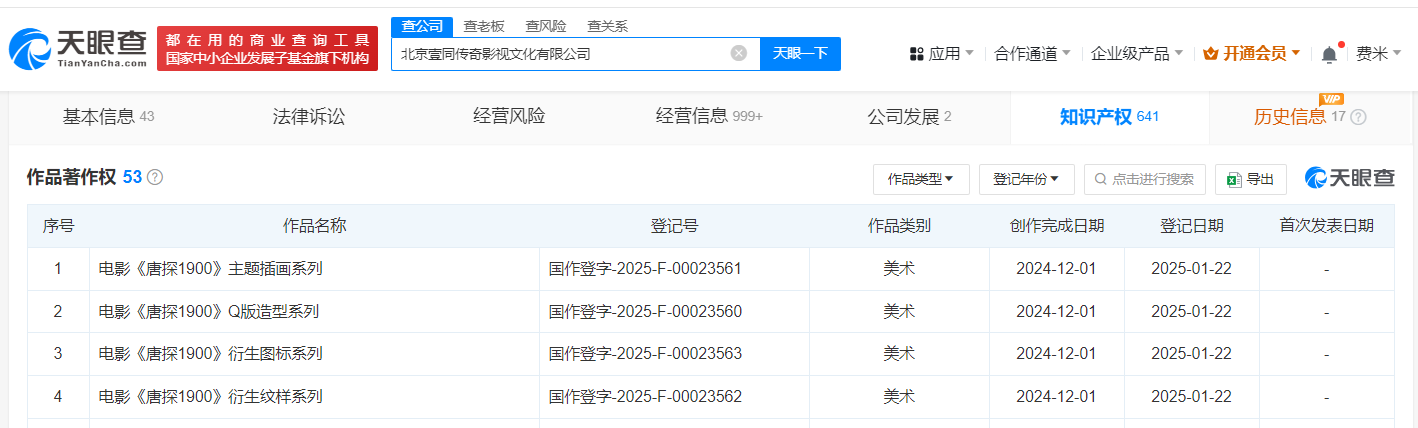Click the 应用 grid icon
Viewport: 1418px width, 428px height.
tap(916, 54)
